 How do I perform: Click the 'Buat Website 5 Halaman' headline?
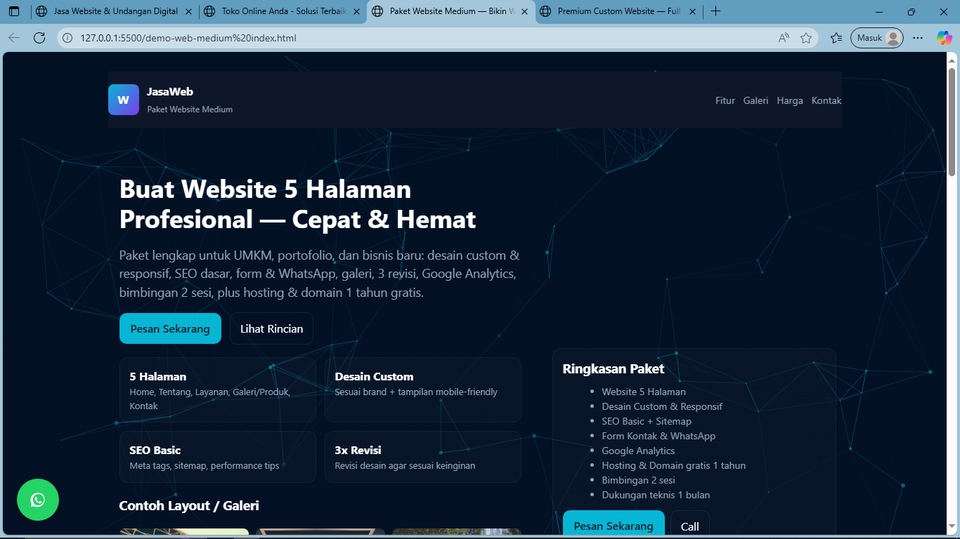265,189
